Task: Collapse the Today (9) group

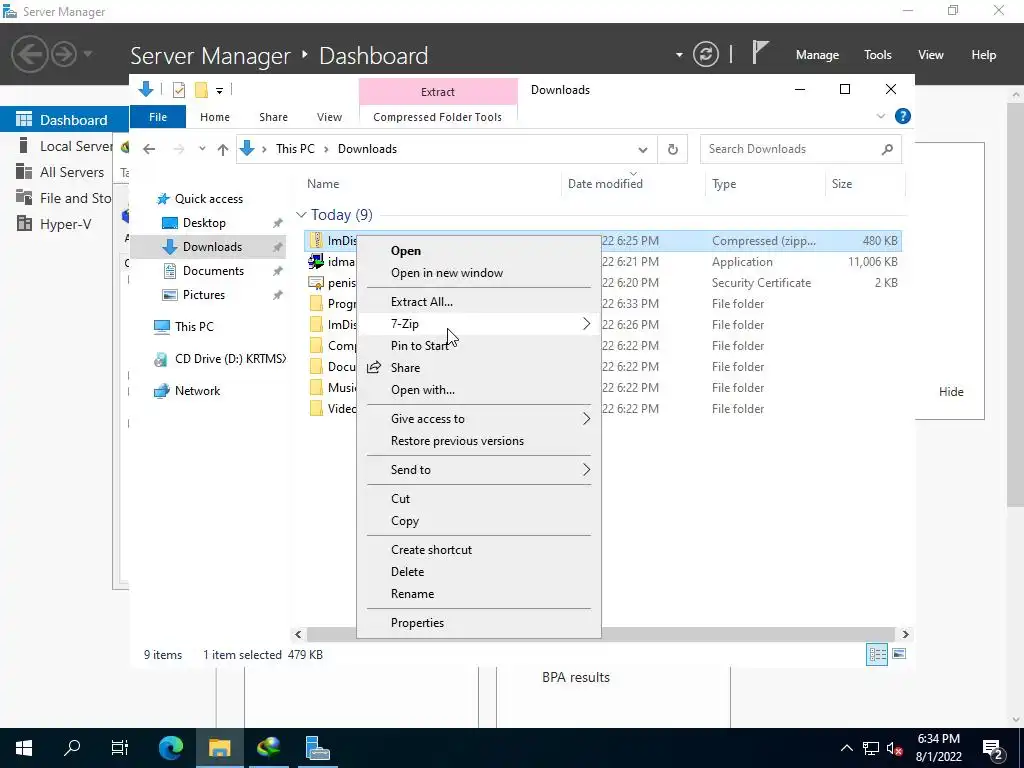Action: point(301,214)
